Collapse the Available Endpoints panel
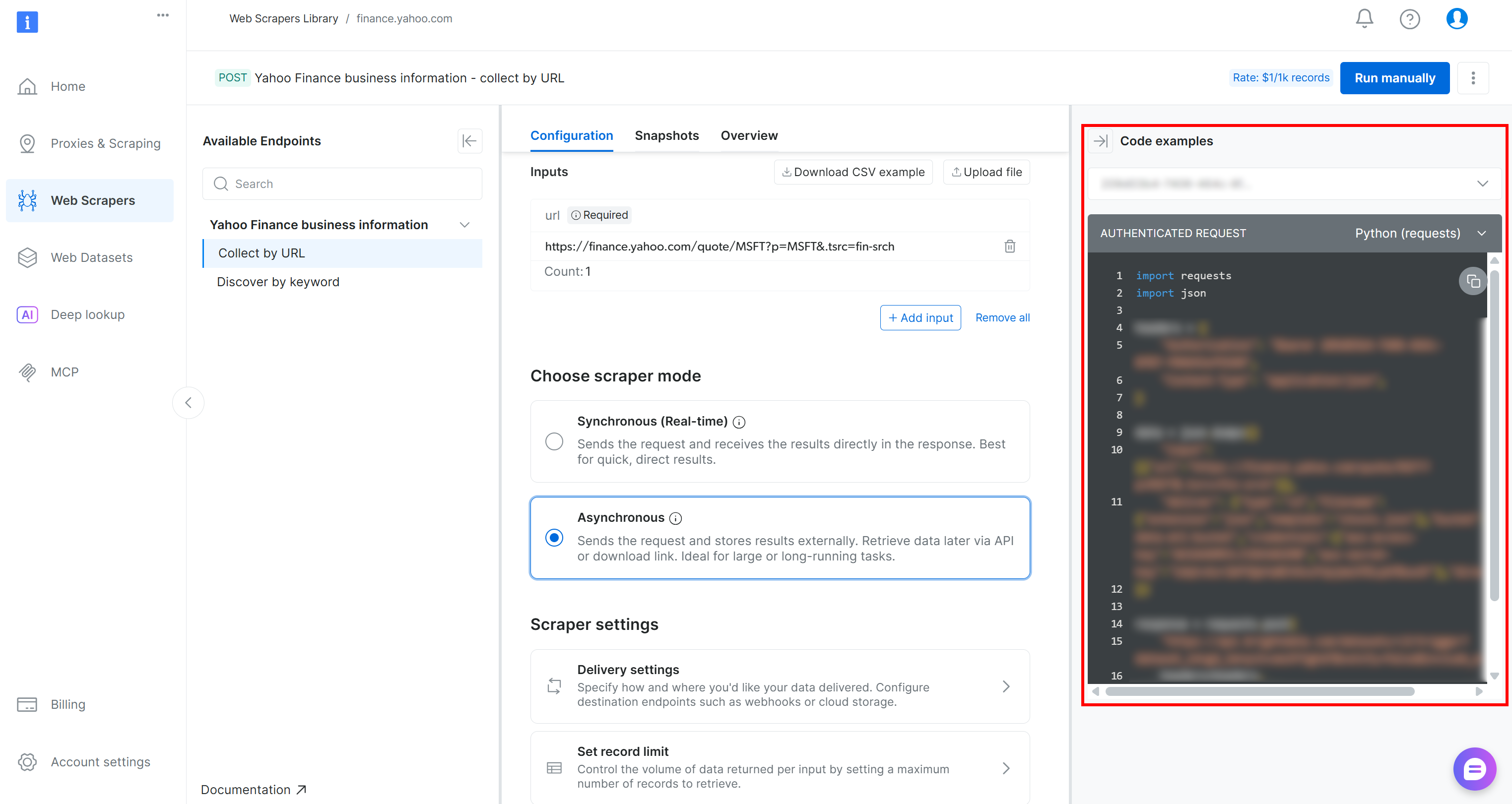This screenshot has width=1512, height=804. 469,141
